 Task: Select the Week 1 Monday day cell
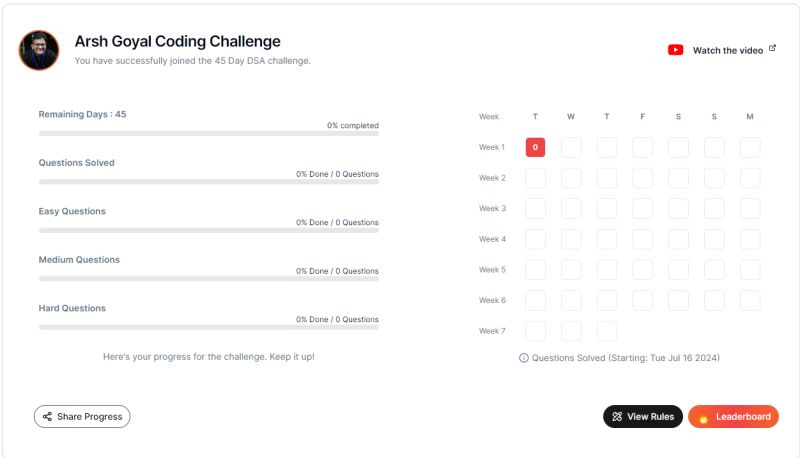click(750, 147)
